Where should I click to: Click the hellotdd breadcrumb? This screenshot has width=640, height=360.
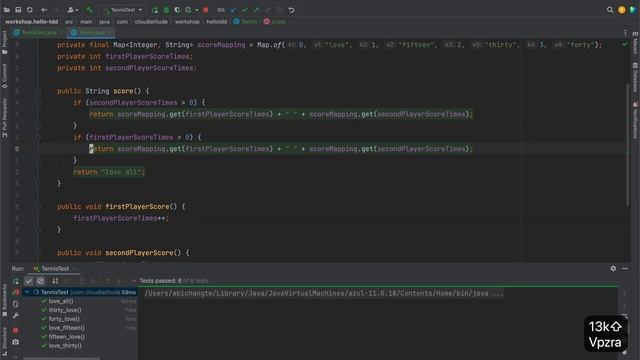point(216,22)
